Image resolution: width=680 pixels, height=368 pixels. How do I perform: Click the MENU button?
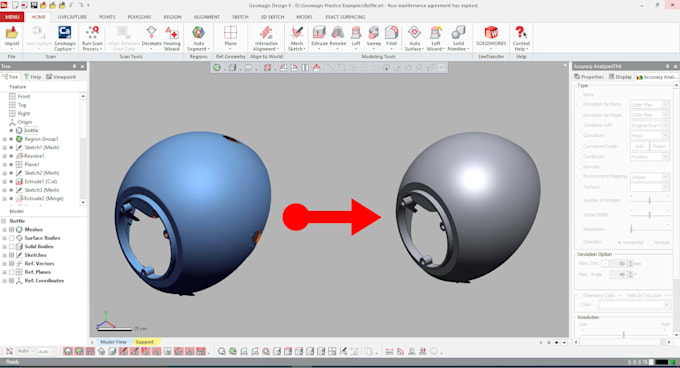click(x=12, y=17)
